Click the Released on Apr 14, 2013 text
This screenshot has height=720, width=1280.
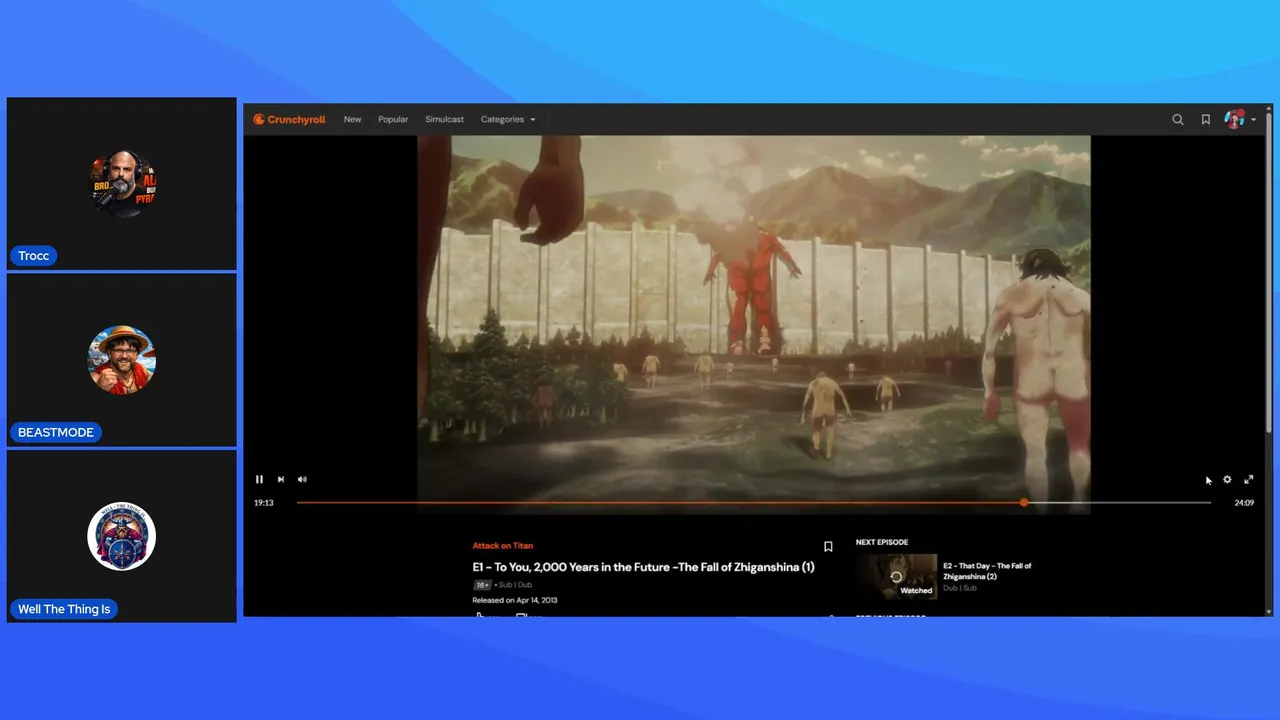515,600
